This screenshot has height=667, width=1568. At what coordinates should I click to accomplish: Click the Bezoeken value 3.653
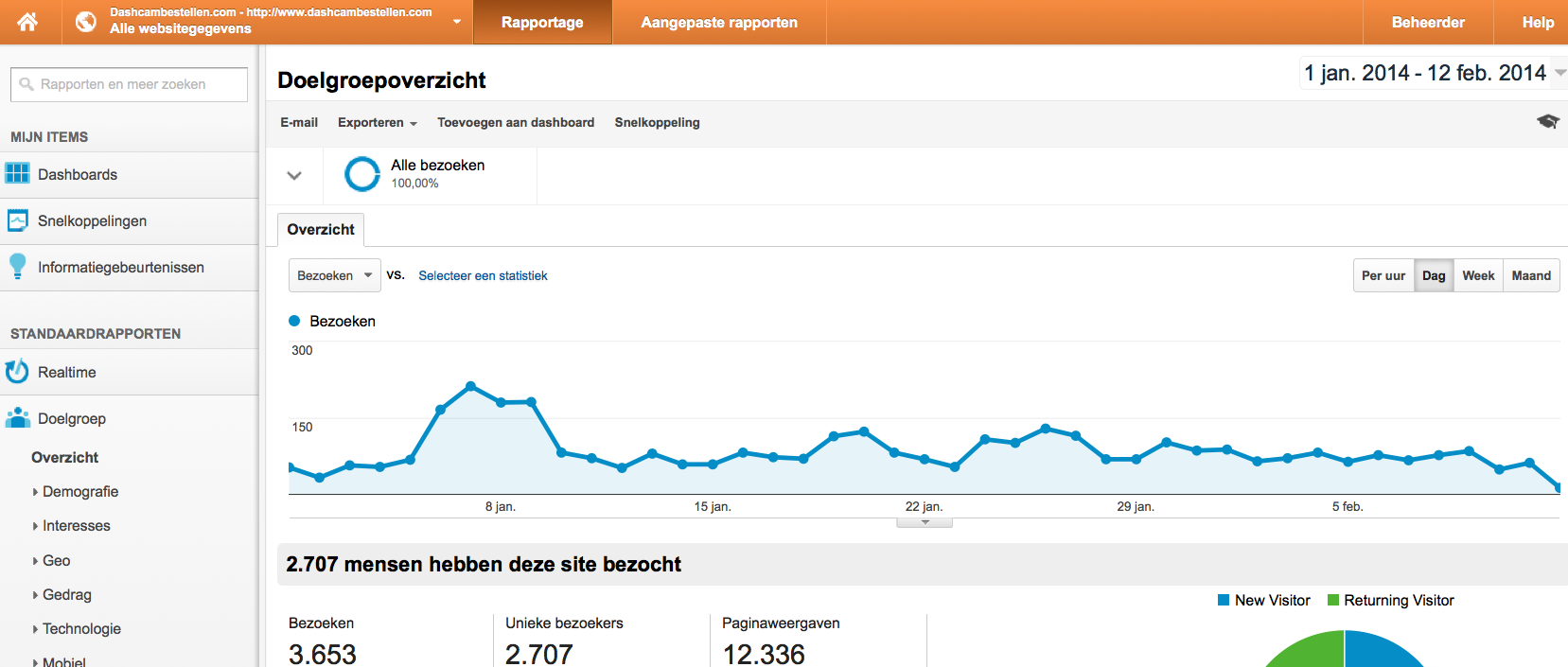[323, 654]
